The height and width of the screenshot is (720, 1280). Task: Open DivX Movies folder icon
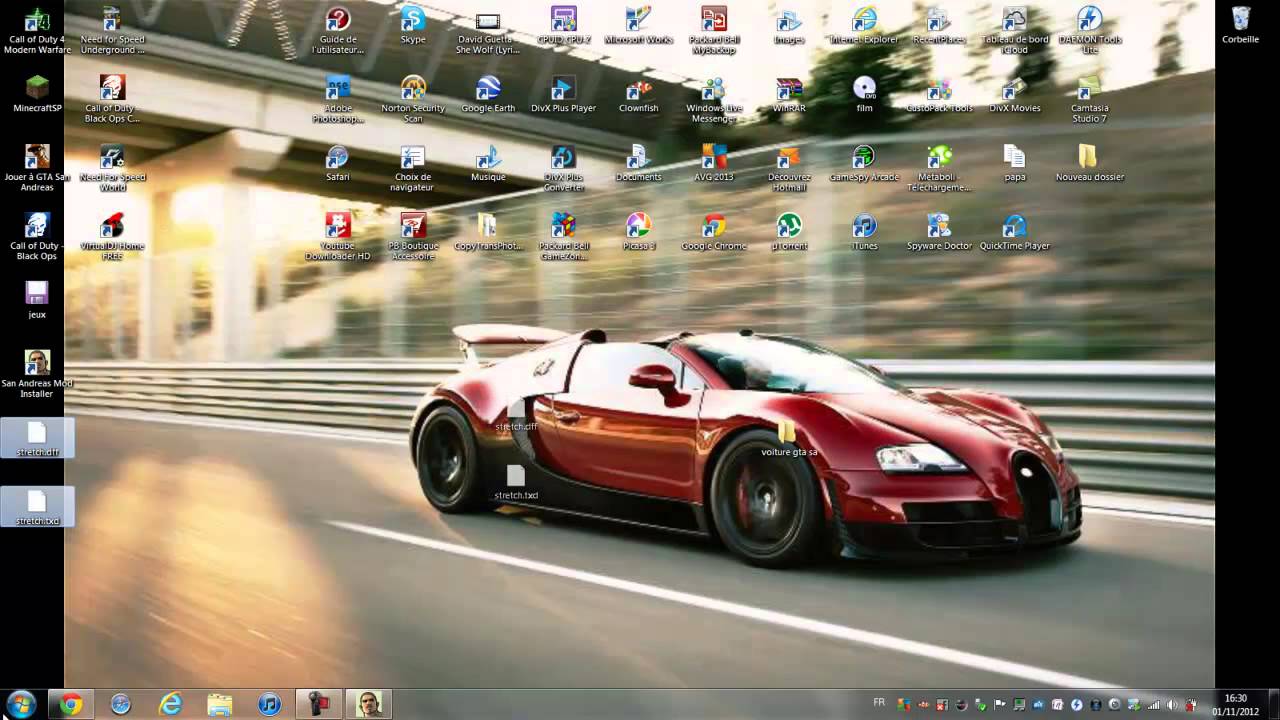click(1015, 95)
